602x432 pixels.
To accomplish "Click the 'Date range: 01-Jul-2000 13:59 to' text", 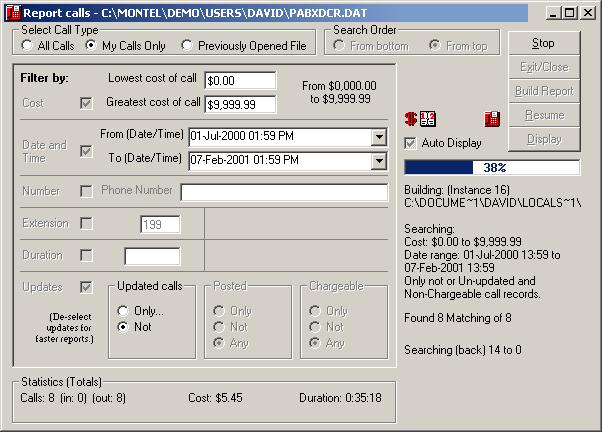I will (482, 255).
